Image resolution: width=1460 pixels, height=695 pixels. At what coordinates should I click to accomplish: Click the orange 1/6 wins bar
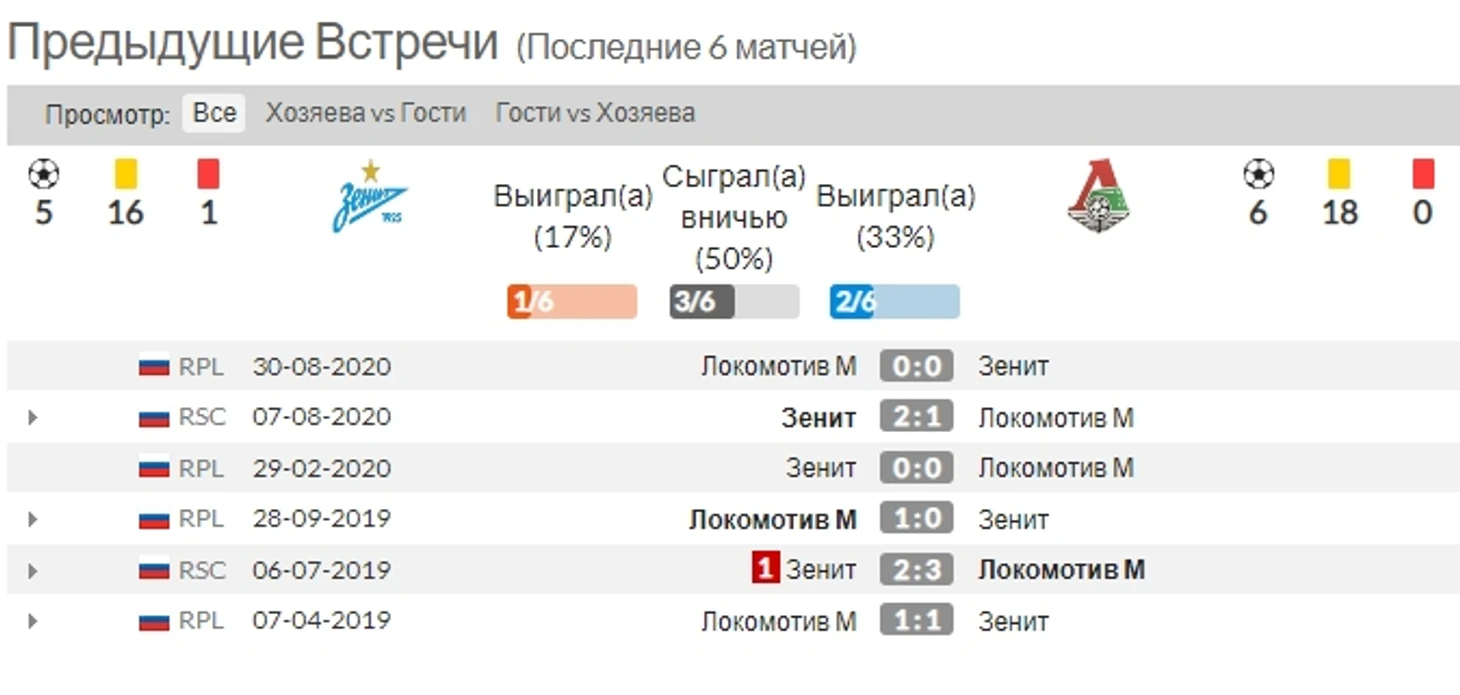click(572, 302)
